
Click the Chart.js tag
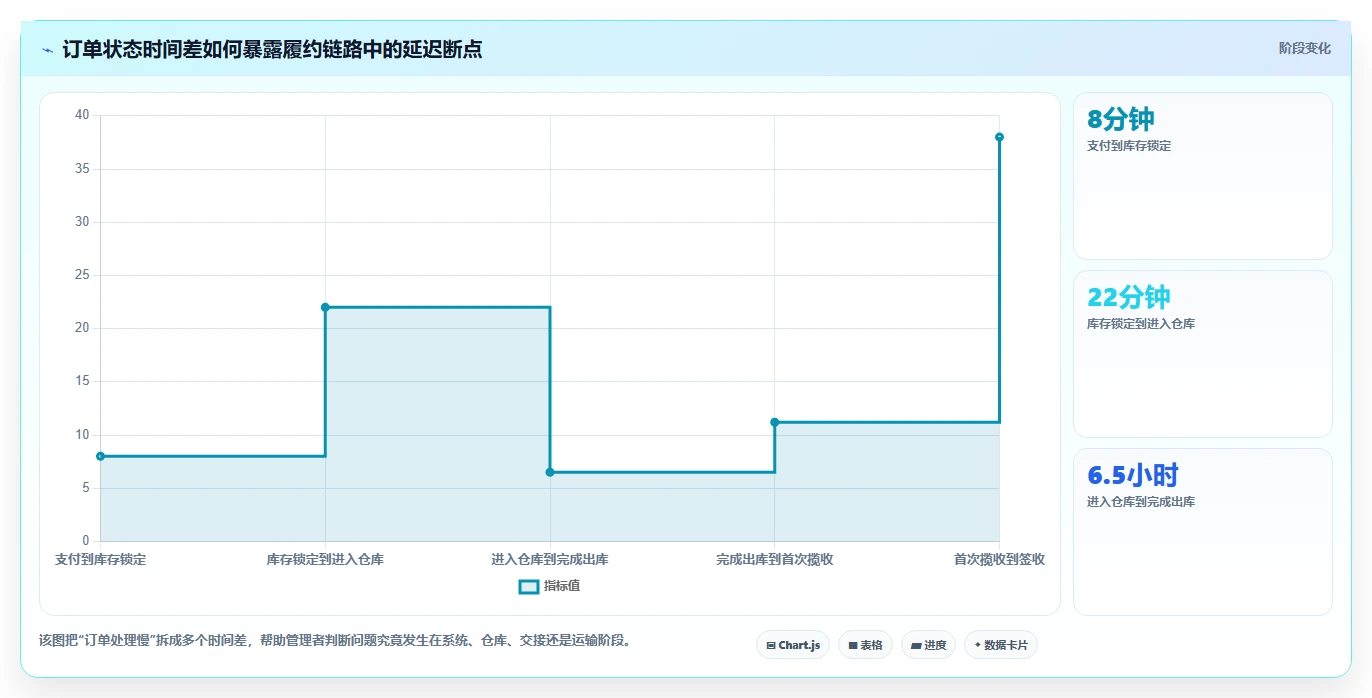pos(793,645)
